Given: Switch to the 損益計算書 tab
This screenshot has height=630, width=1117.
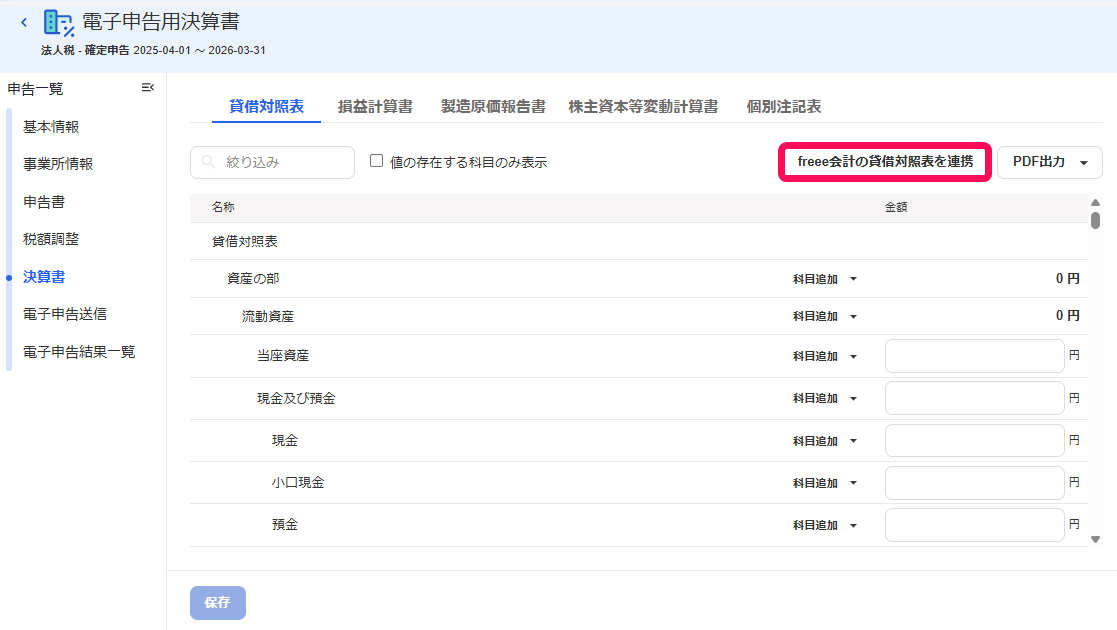Looking at the screenshot, I should (x=375, y=107).
